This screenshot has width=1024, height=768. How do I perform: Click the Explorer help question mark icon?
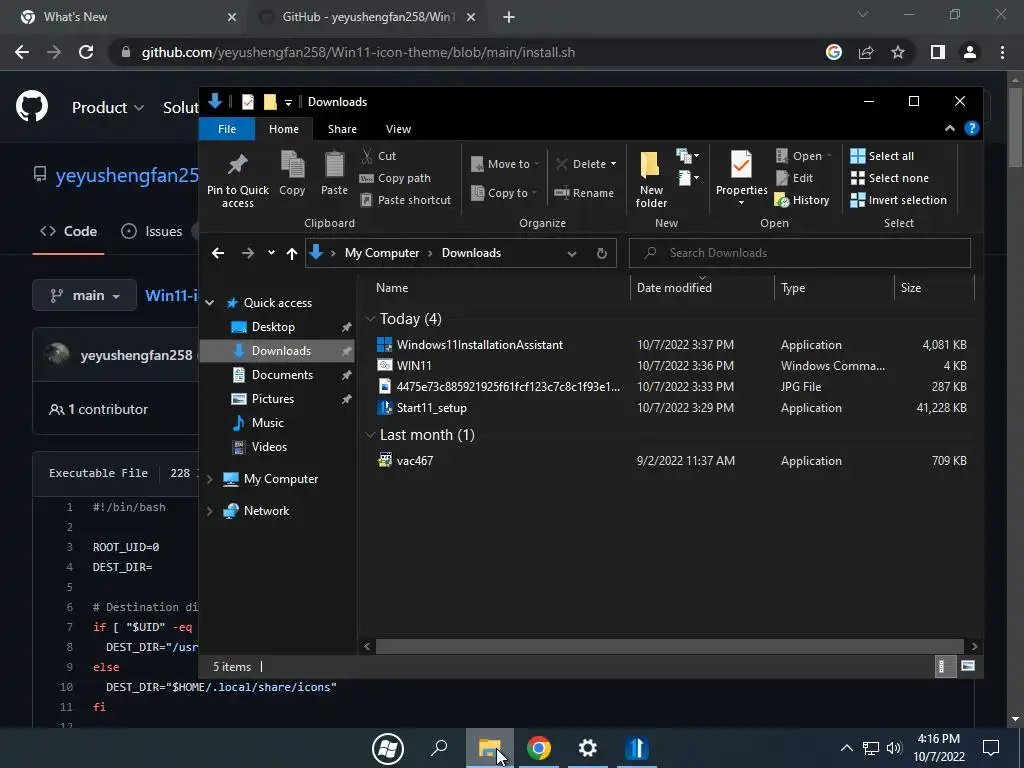971,129
